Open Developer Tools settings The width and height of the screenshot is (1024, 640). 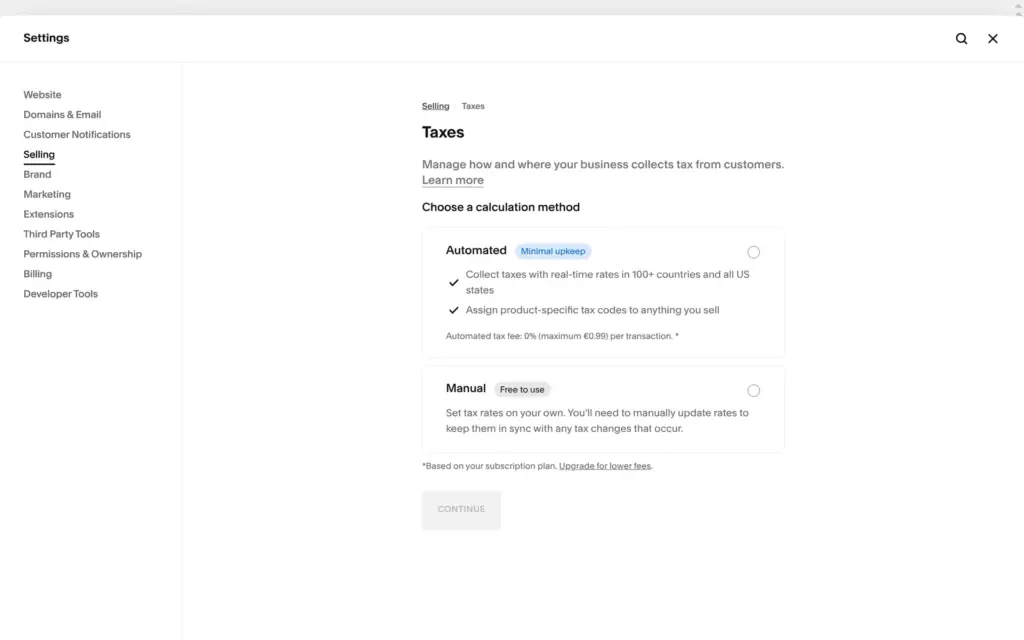point(61,294)
